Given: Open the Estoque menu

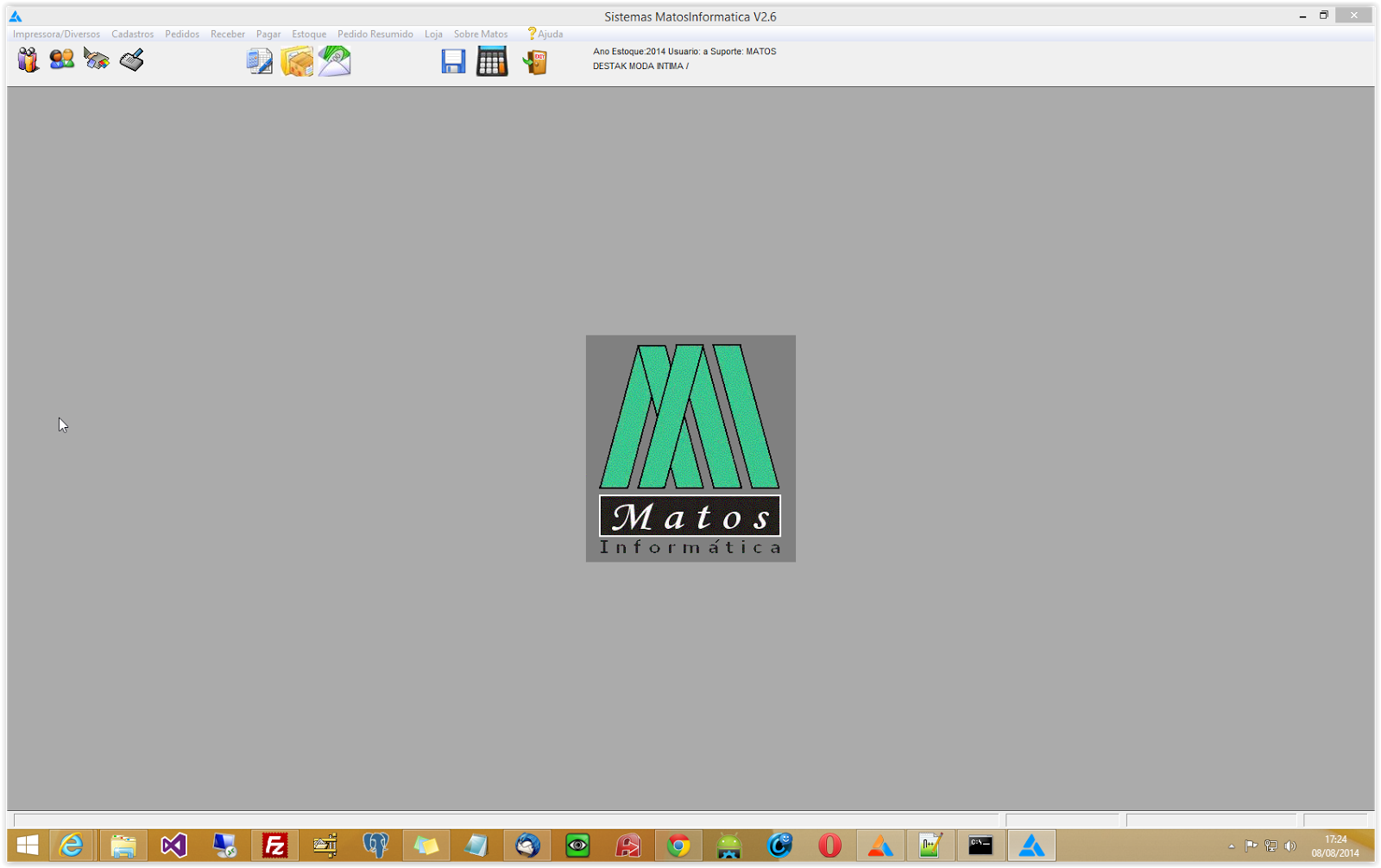Looking at the screenshot, I should pos(309,34).
